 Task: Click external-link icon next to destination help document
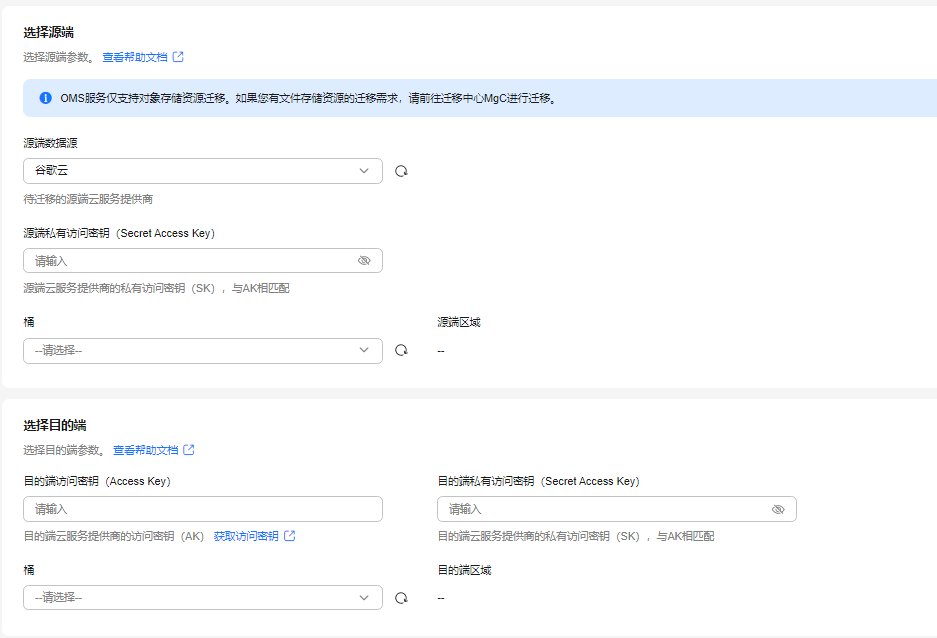click(189, 450)
